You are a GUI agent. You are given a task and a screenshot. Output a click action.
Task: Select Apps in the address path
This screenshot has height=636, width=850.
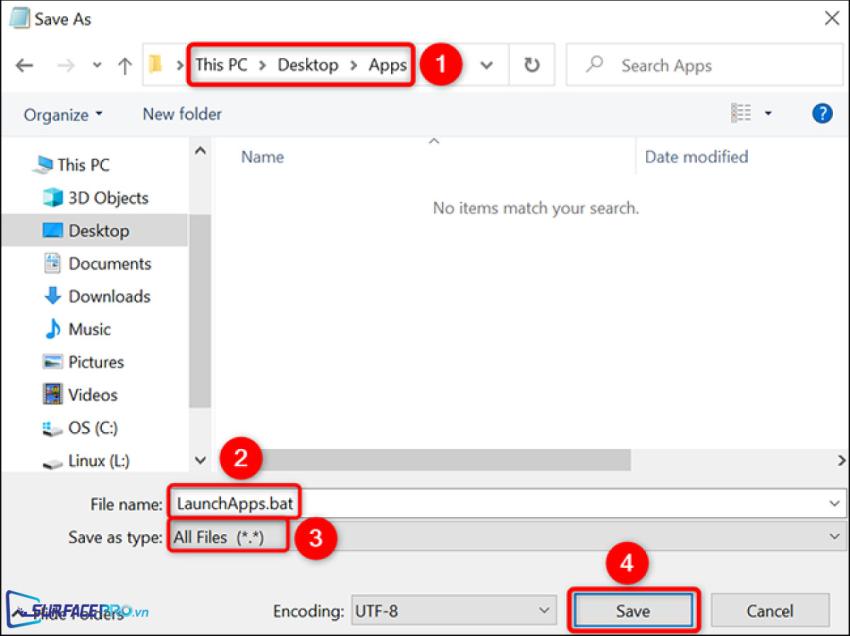pos(388,65)
